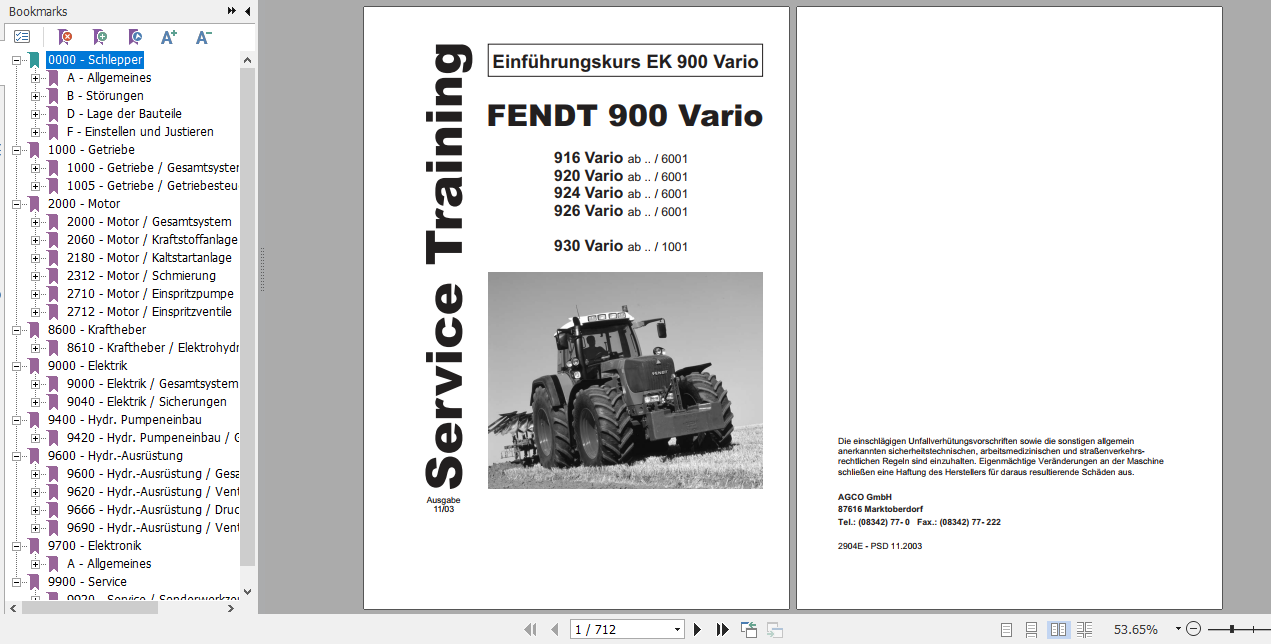Collapse the 2000 - Motor node
The width and height of the screenshot is (1271, 644).
pyautogui.click(x=17, y=204)
